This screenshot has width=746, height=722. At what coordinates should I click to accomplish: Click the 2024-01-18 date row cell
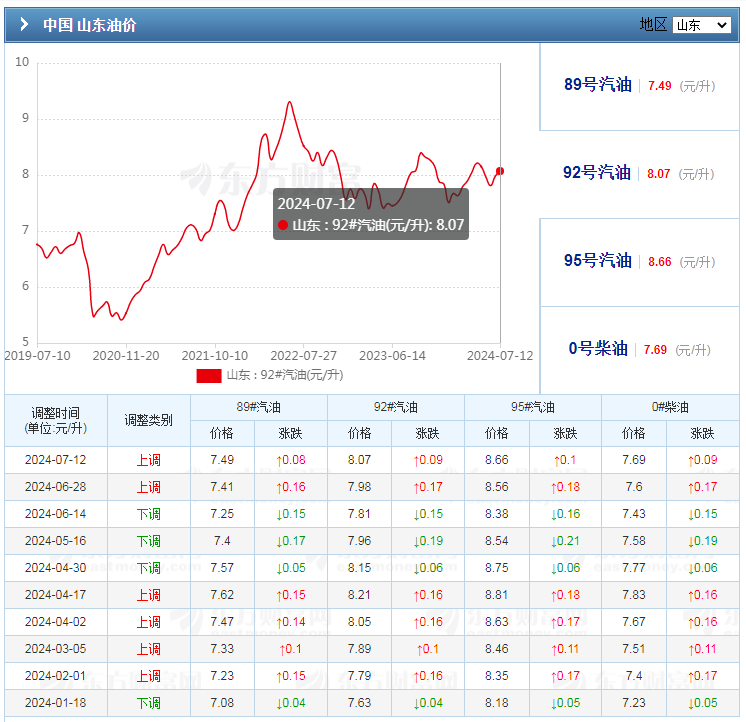pos(55,703)
